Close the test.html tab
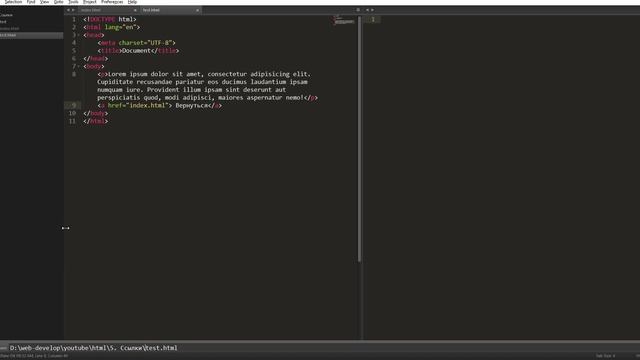 (198, 10)
